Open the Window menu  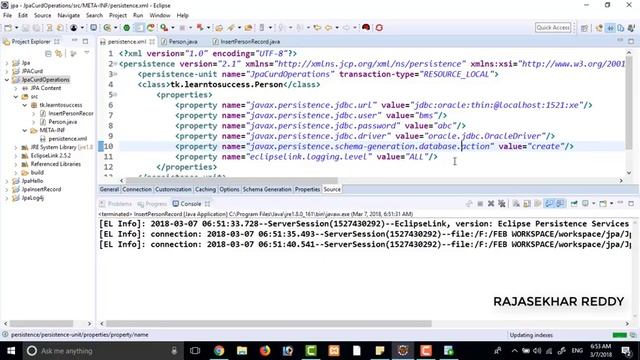(x=160, y=15)
